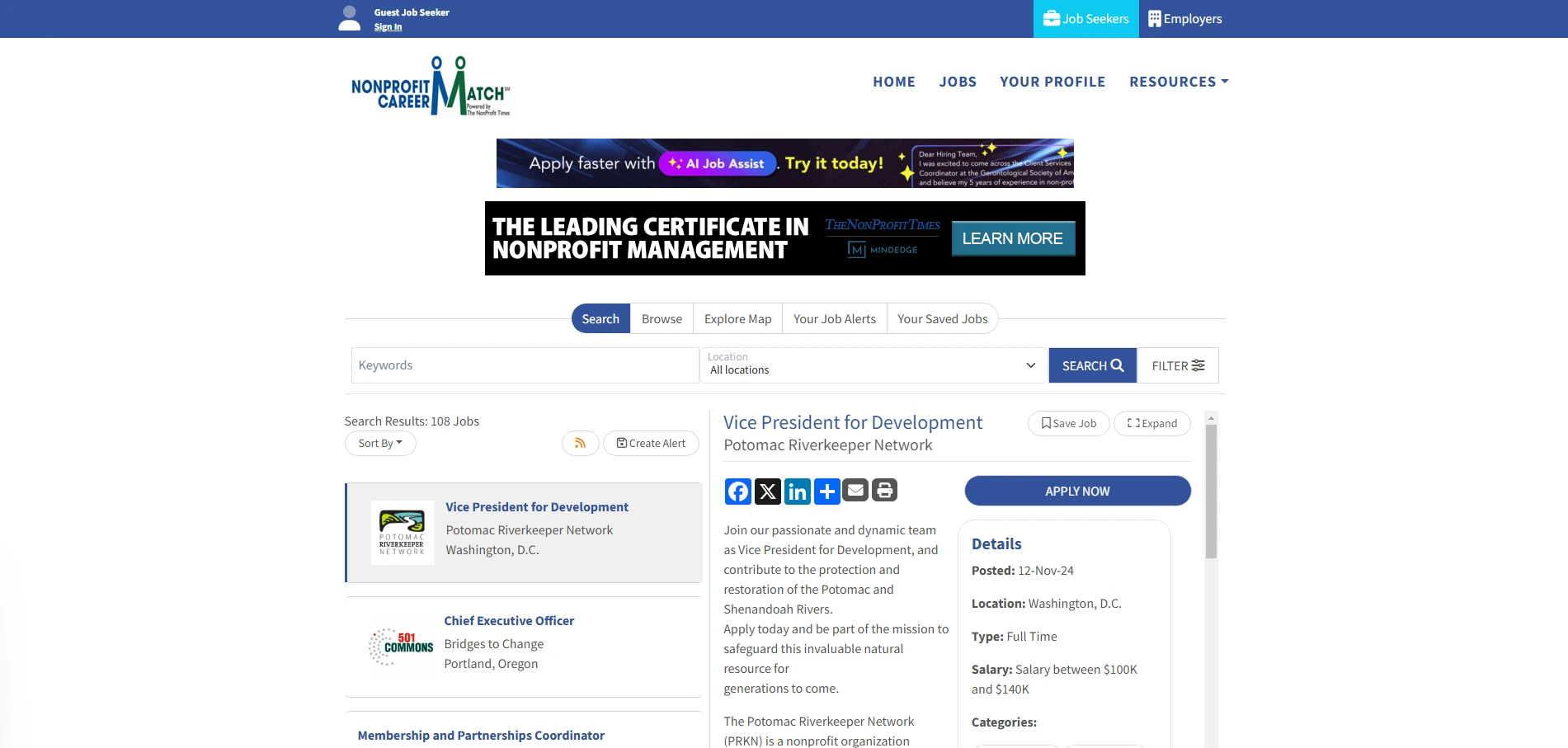Image resolution: width=1568 pixels, height=748 pixels.
Task: Focus the Keywords input field
Action: point(525,365)
